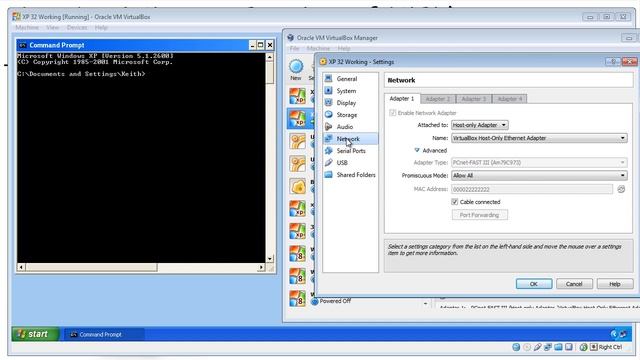Click the host key capture indicator icon
Image resolution: width=640 pixels, height=360 pixels.
coord(593,347)
